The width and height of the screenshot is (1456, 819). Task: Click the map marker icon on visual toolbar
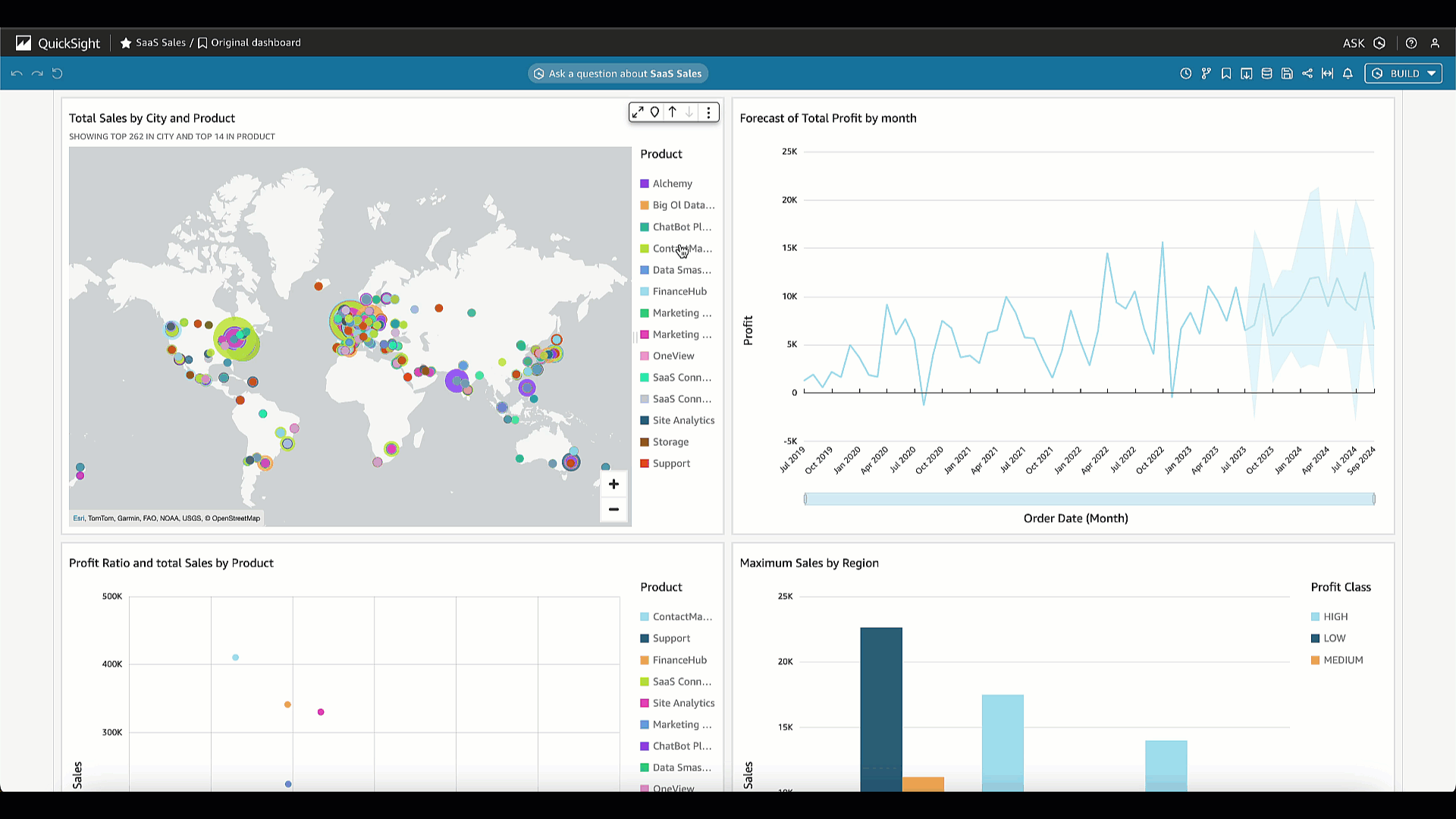(x=655, y=112)
